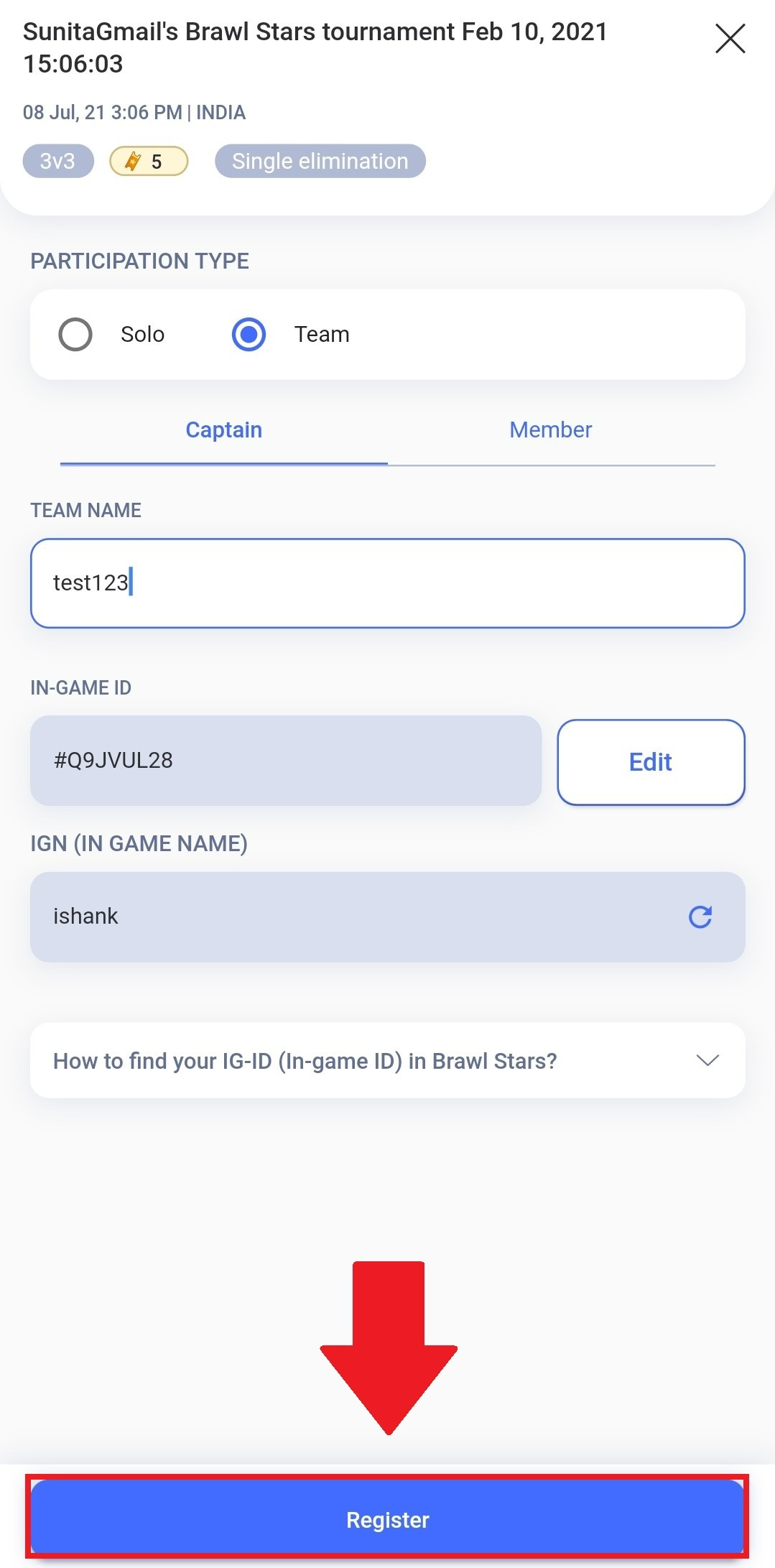Select the Solo radio button
This screenshot has width=775, height=1568.
(75, 334)
